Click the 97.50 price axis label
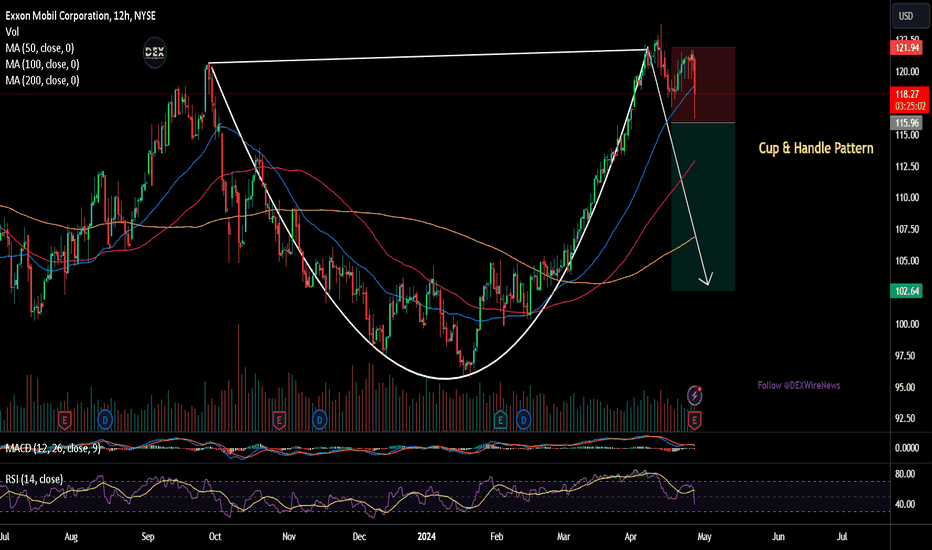This screenshot has width=932, height=550. pyautogui.click(x=907, y=356)
